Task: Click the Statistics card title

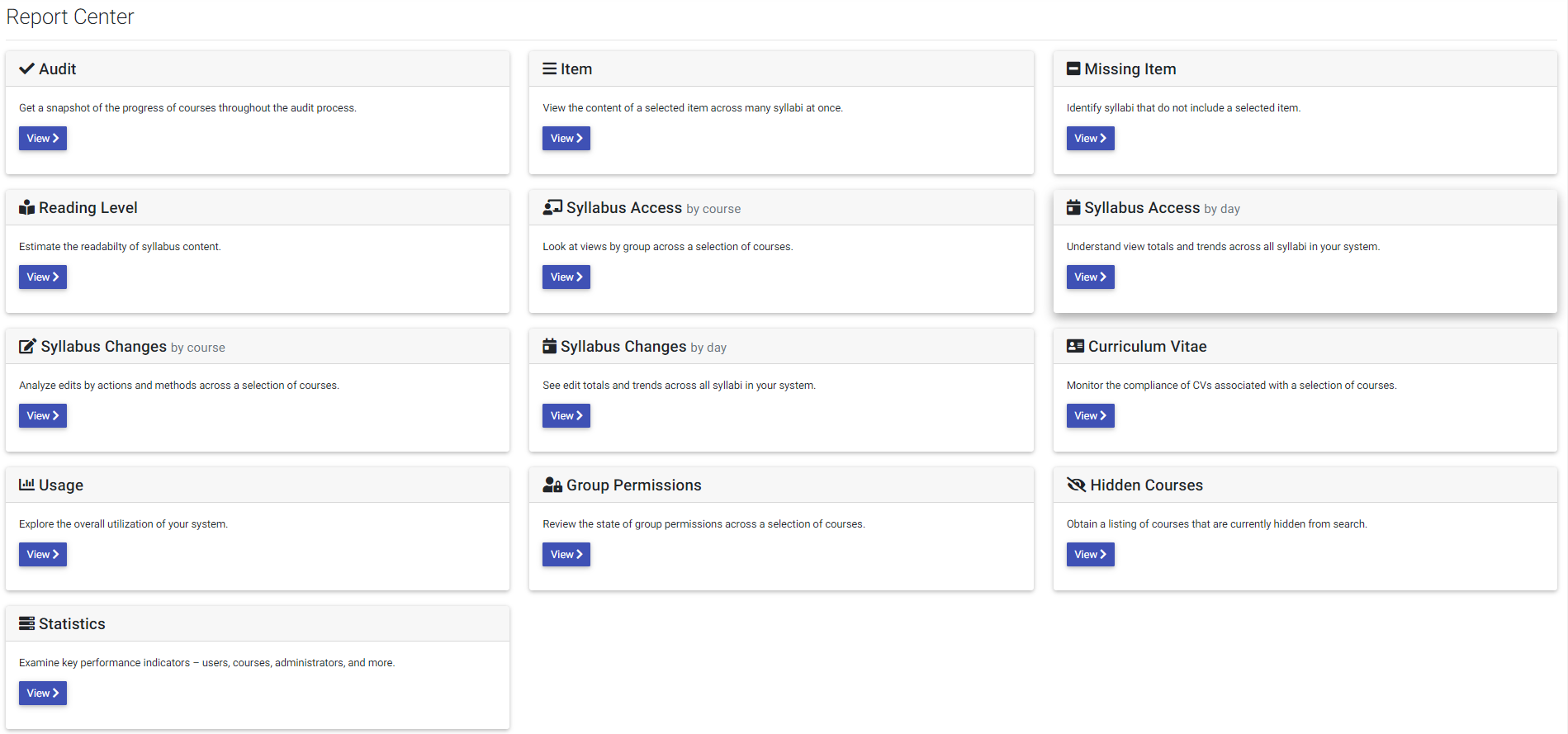Action: 72,623
